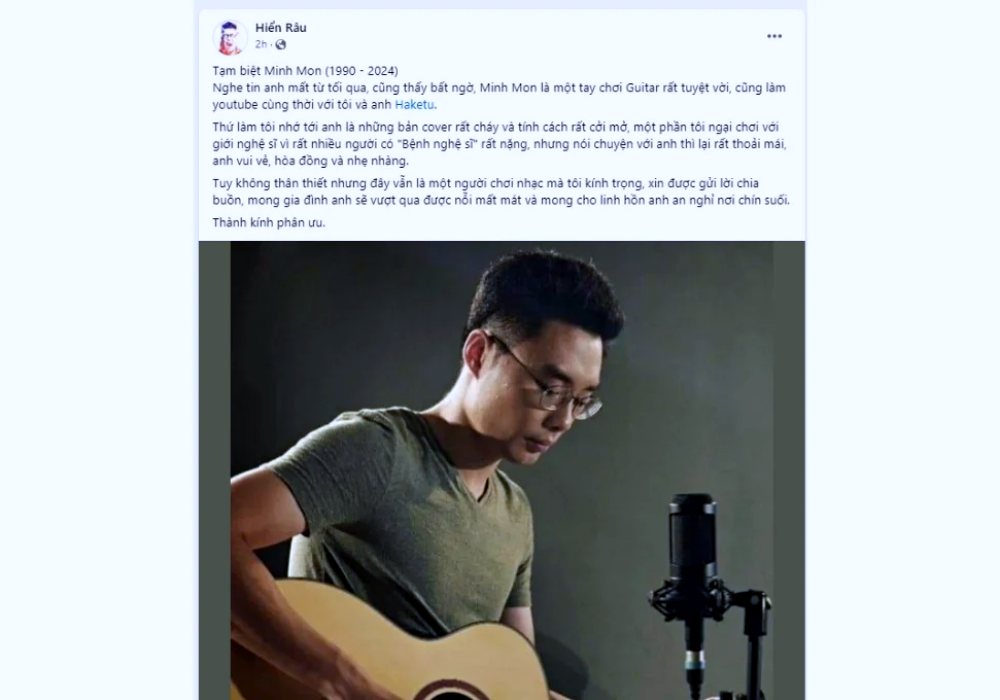
Task: Click the paragraph starting 'Nghe tin anh mất'
Action: (x=499, y=96)
